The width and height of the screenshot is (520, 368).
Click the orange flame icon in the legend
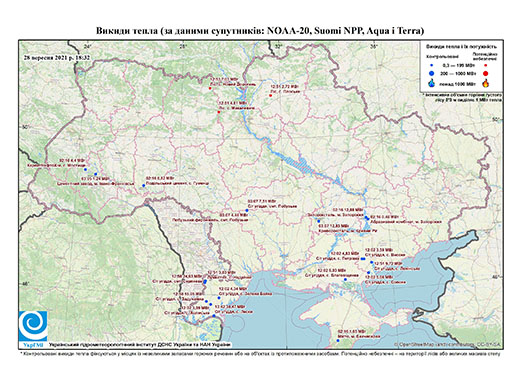(486, 83)
